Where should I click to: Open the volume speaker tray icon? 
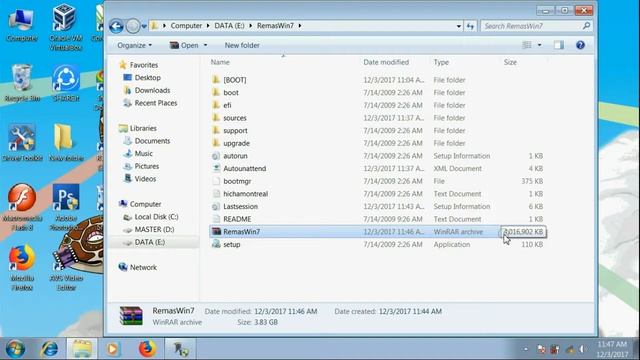(x=582, y=349)
